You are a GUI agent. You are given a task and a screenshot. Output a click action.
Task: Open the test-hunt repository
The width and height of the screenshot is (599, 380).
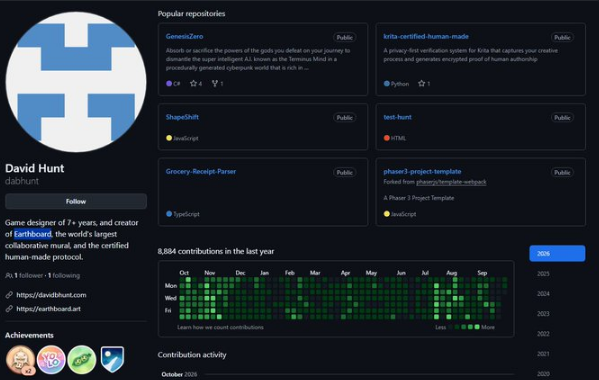coord(398,117)
